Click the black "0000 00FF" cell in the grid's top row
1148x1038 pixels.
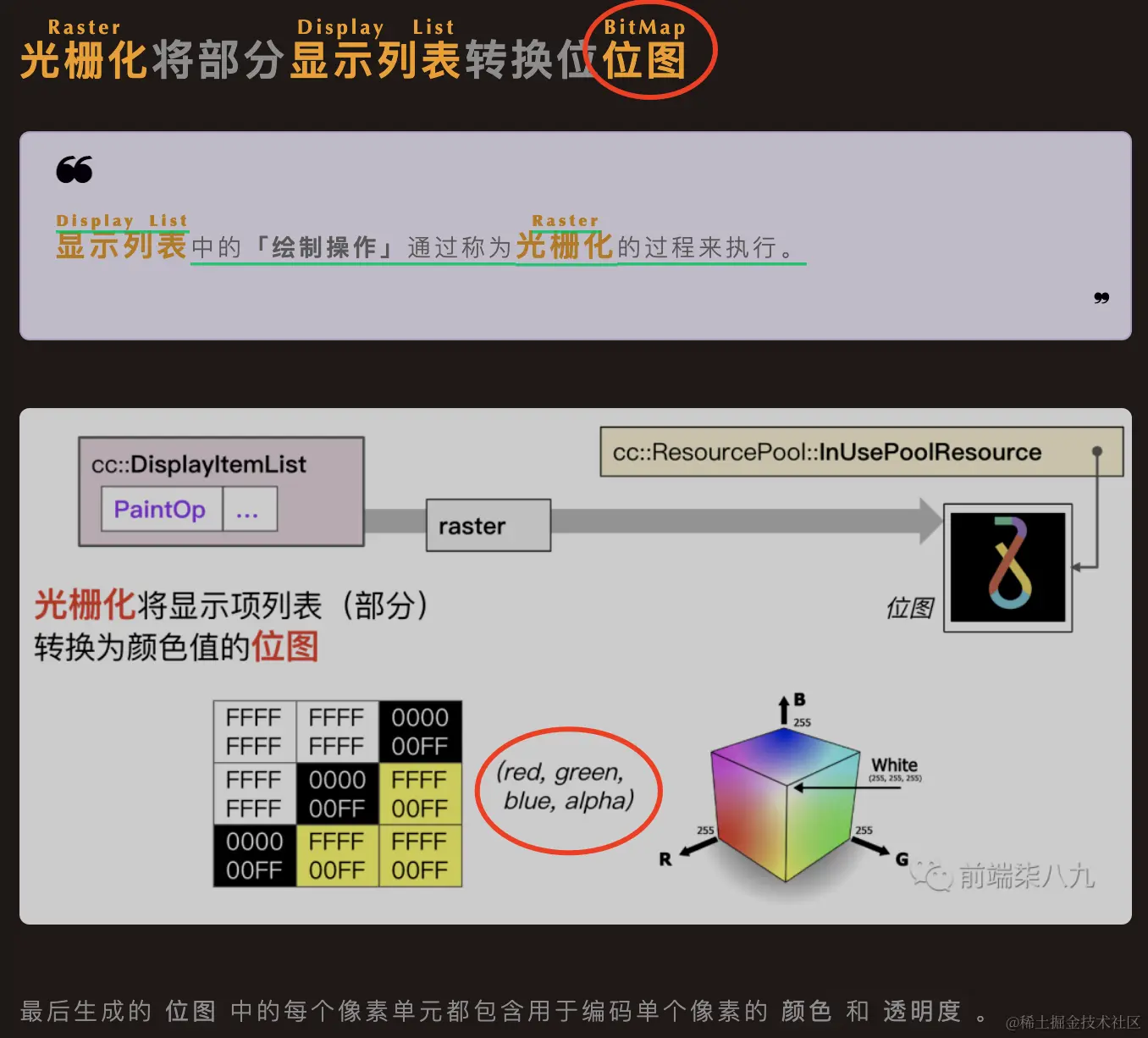click(x=420, y=732)
